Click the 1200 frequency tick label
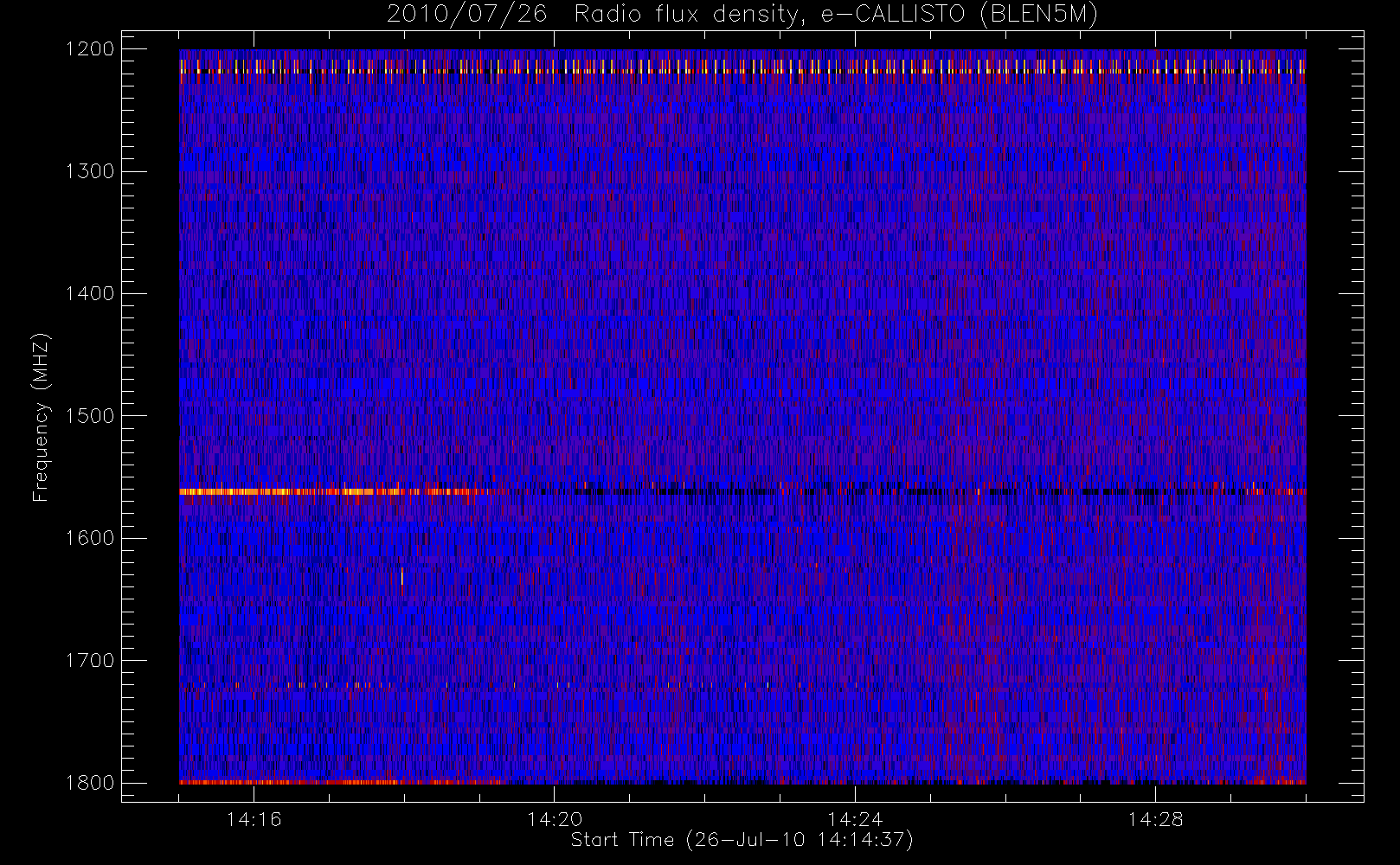1400x865 pixels. [90, 49]
